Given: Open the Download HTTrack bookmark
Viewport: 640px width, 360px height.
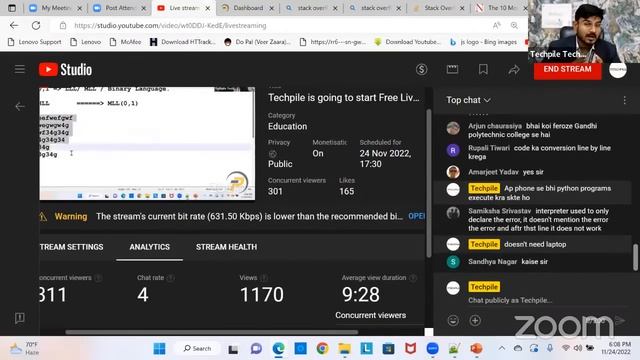Looking at the screenshot, I should (x=182, y=42).
